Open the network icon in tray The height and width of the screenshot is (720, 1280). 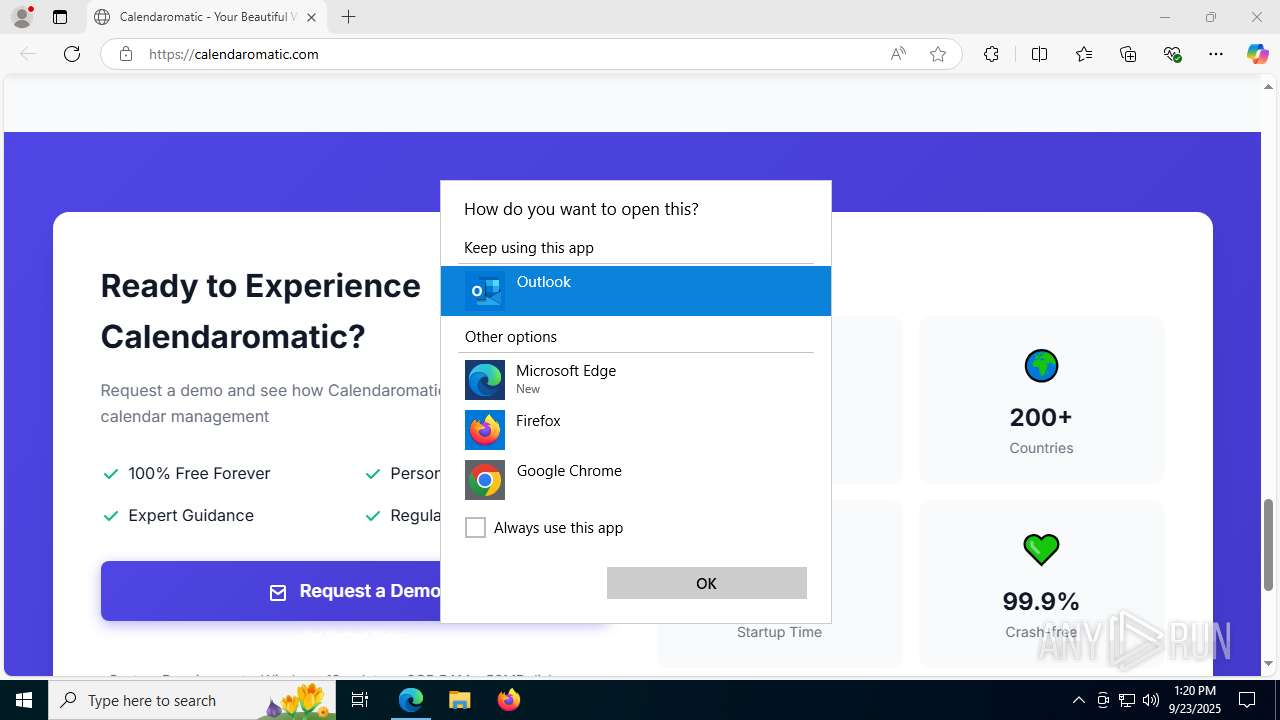[x=1127, y=700]
